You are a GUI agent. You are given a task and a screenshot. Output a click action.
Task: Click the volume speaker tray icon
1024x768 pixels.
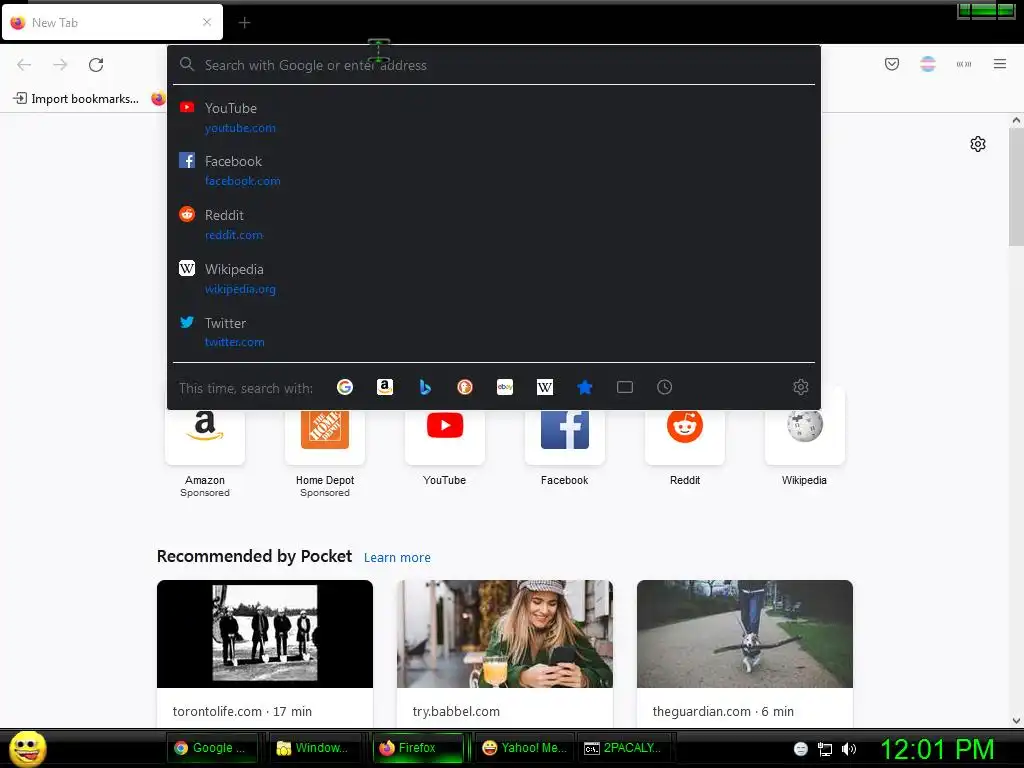click(849, 749)
